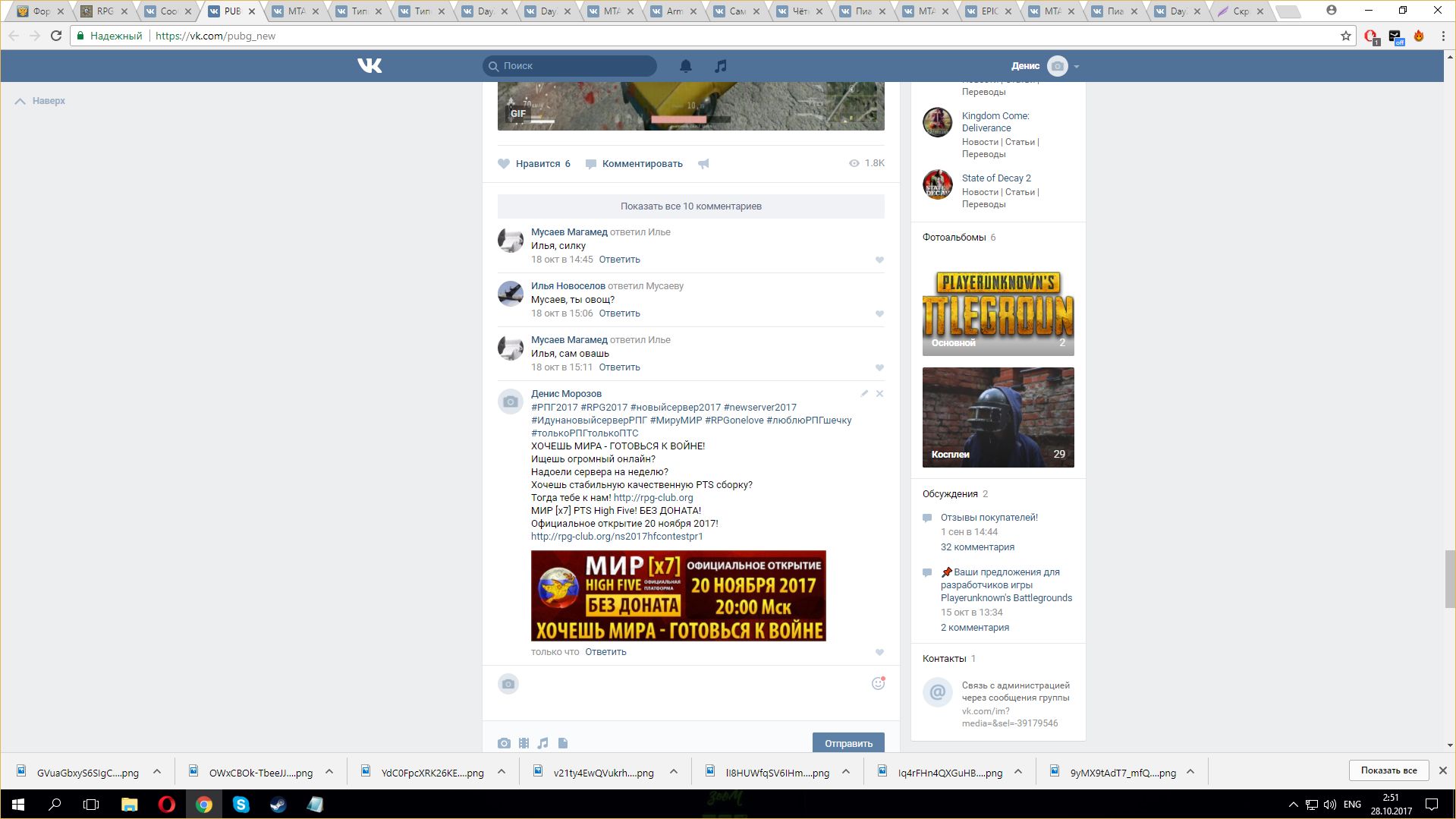Click the repost megaphone icon under post
1456x819 pixels.
703,164
